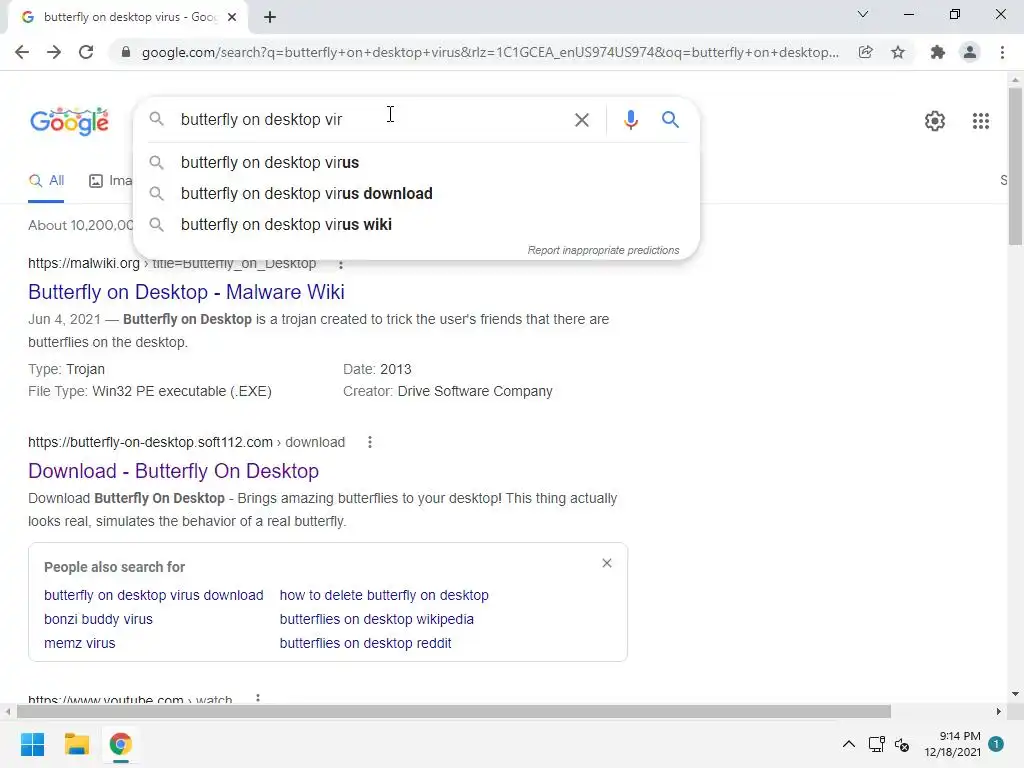1024x768 pixels.
Task: Click the Chrome taskbar icon
Action: point(120,744)
